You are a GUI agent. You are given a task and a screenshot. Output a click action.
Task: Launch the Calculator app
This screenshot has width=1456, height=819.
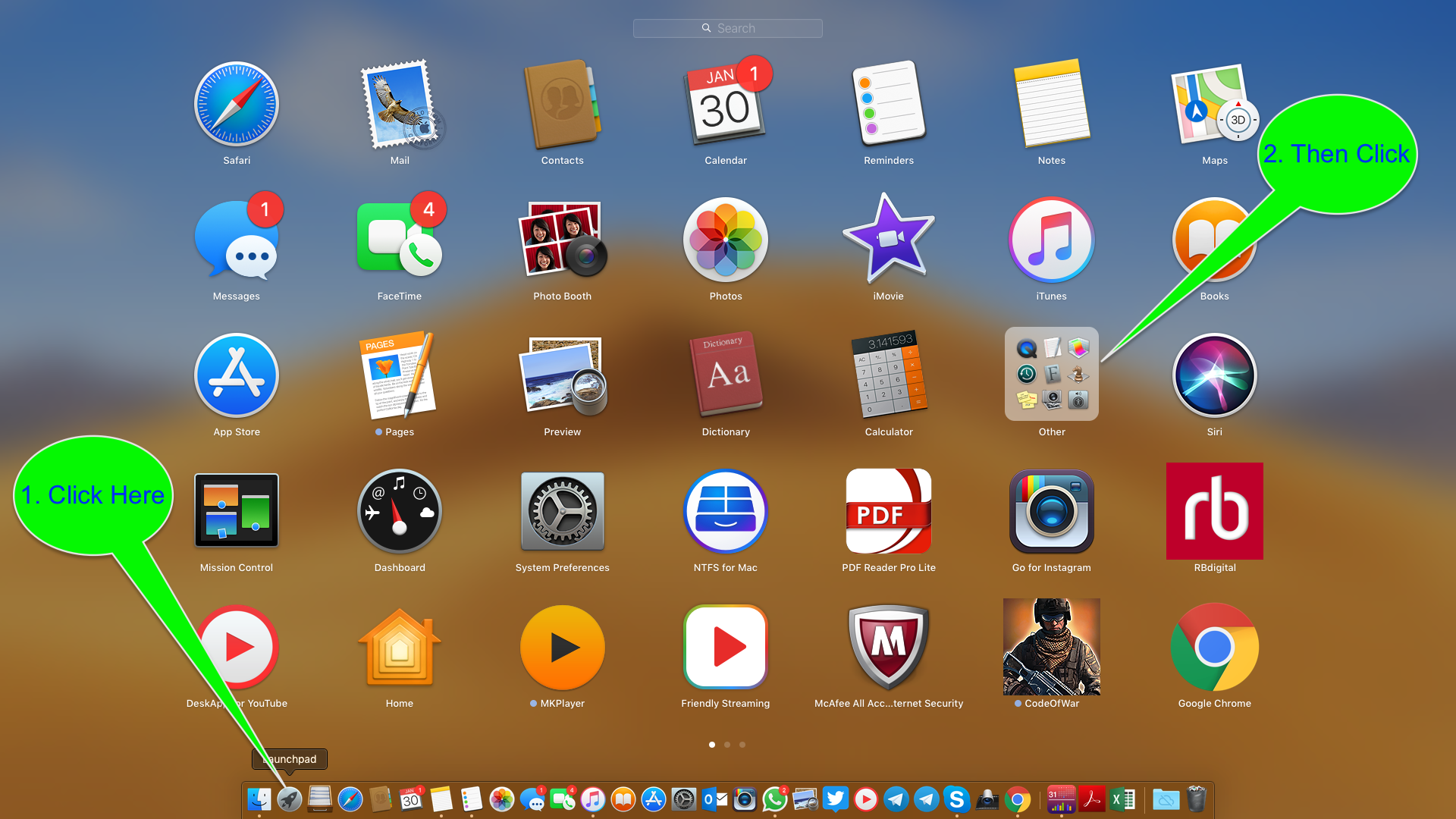click(x=889, y=375)
